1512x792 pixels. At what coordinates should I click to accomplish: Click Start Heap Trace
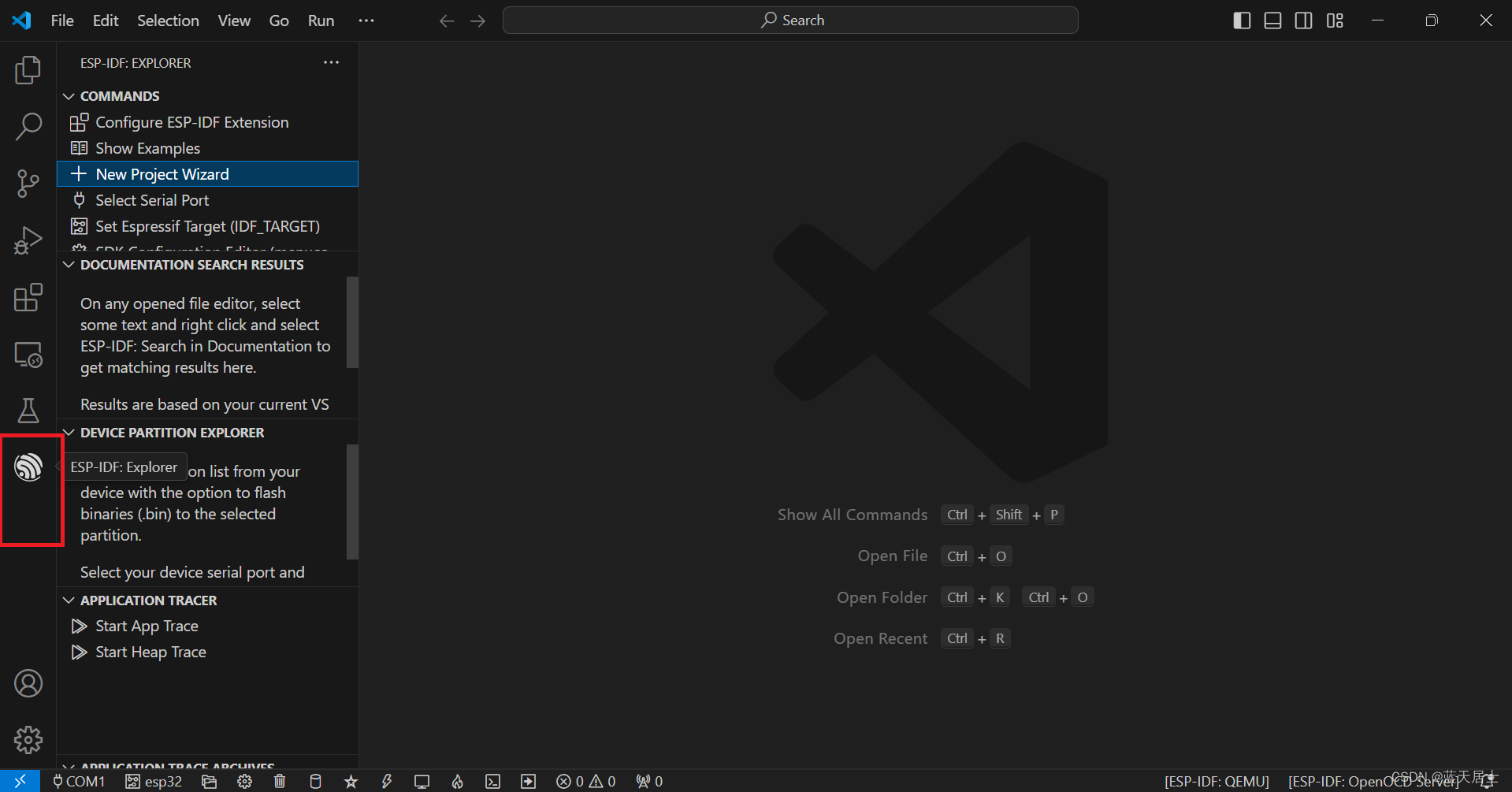[208, 652]
